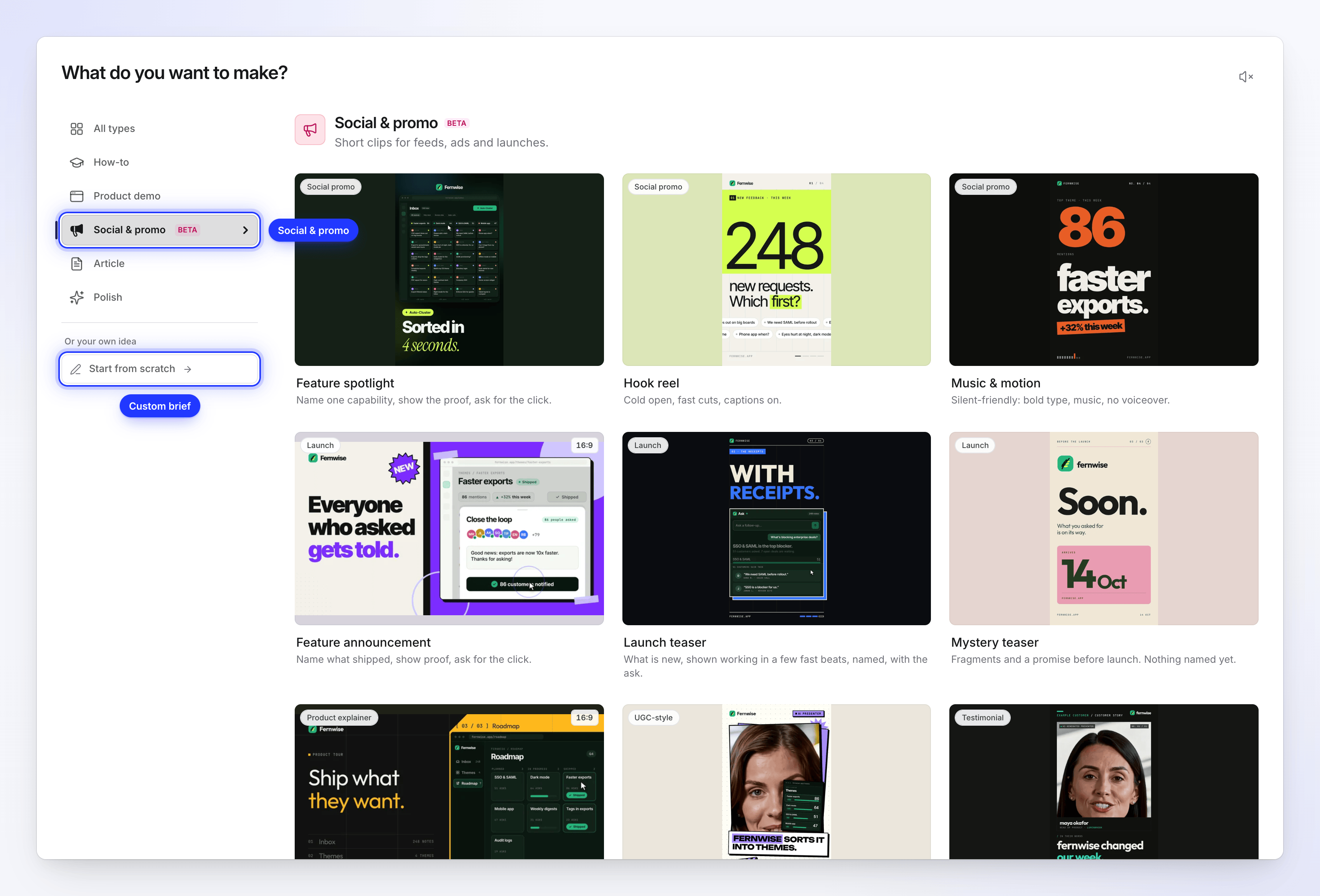The image size is (1320, 896).
Task: Click the pink megaphone header icon
Action: click(310, 130)
